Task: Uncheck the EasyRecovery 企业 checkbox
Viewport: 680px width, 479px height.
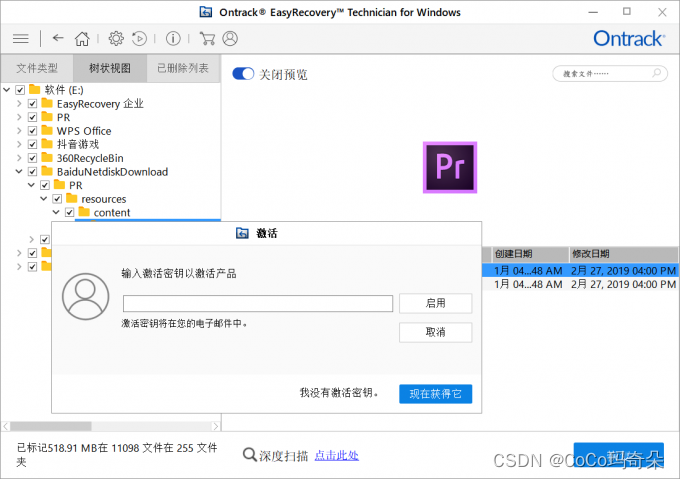Action: 33,104
